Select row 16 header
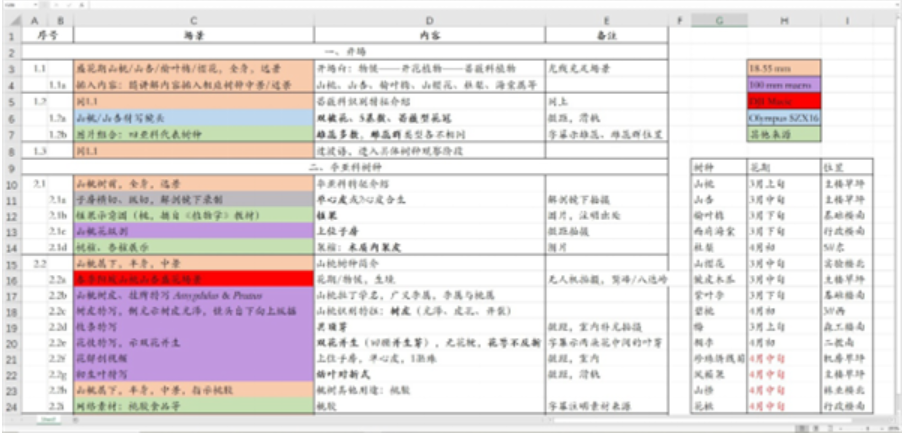The image size is (907, 436). (12, 279)
